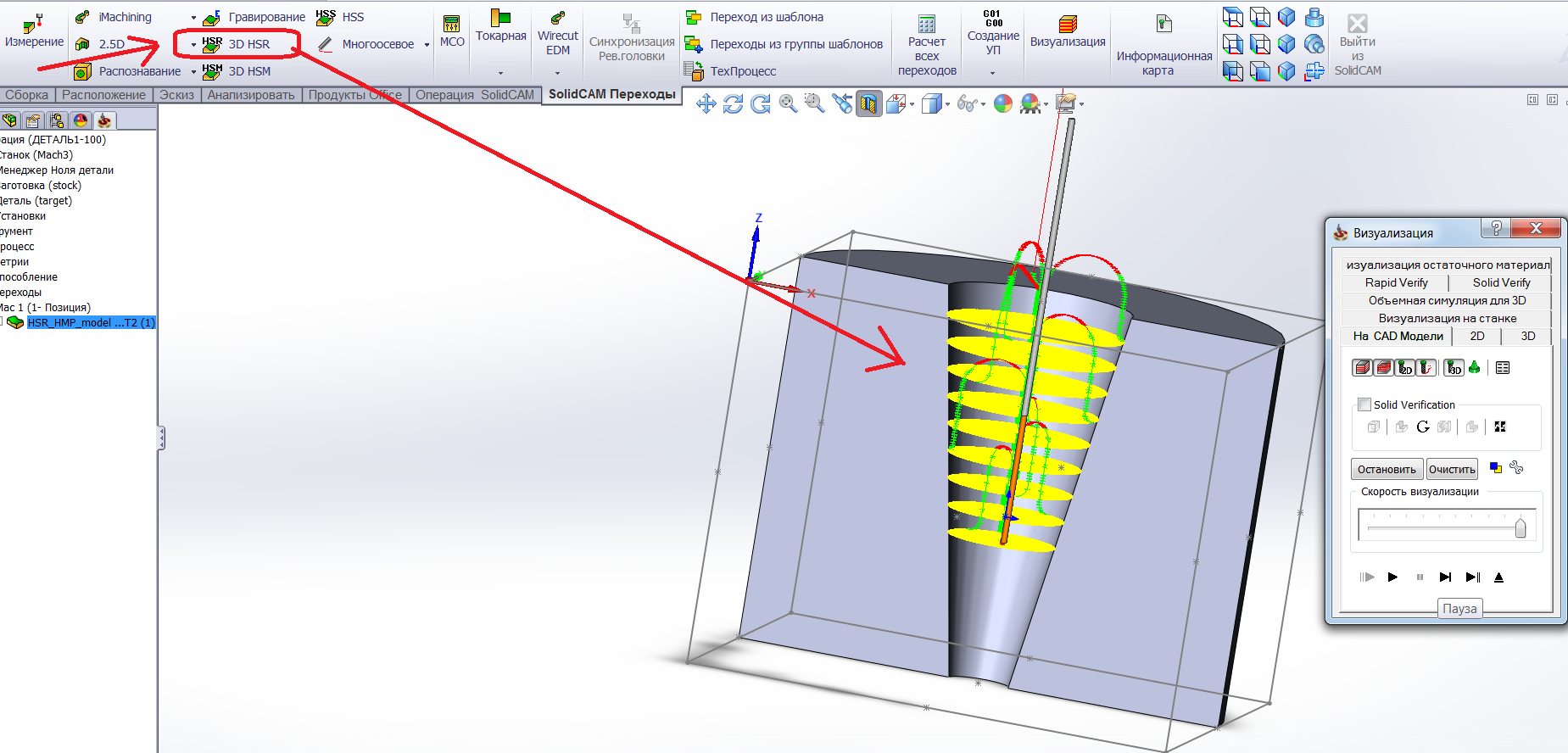Image resolution: width=1568 pixels, height=753 pixels.
Task: Expand the dropdown arrow beside 3D HSR
Action: tap(193, 45)
